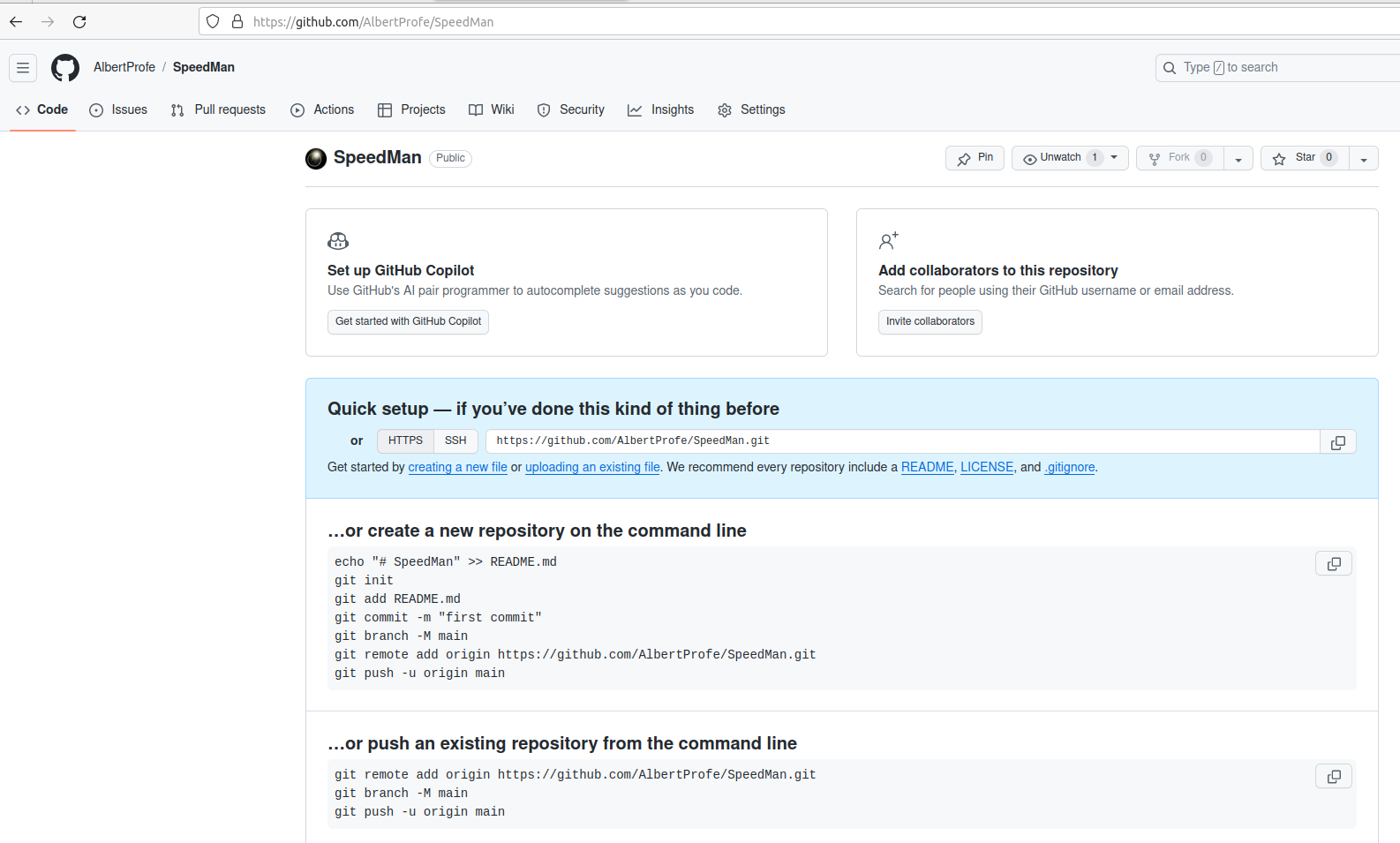Click the "git init" command line
This screenshot has width=1400, height=843.
[x=364, y=580]
